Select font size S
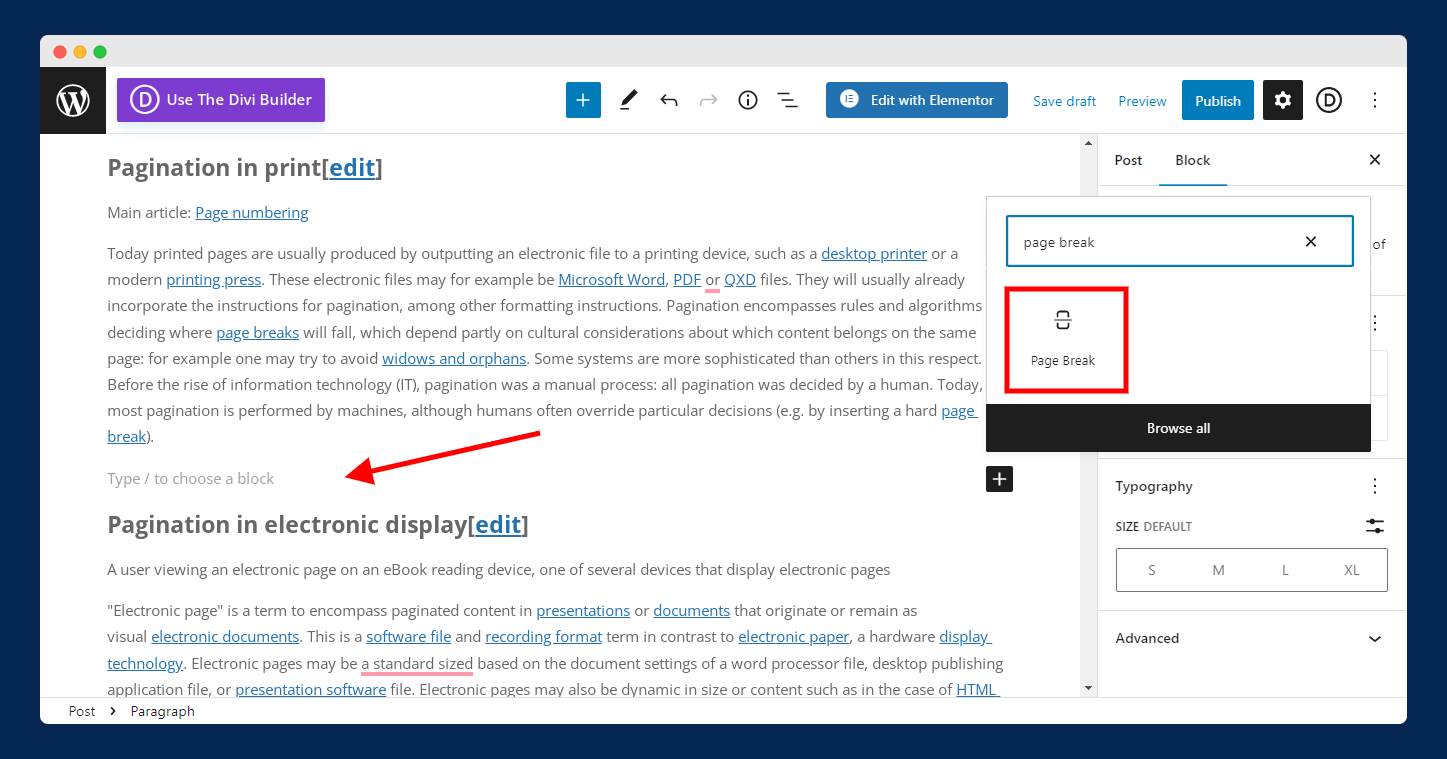Image resolution: width=1447 pixels, height=759 pixels. point(1152,570)
